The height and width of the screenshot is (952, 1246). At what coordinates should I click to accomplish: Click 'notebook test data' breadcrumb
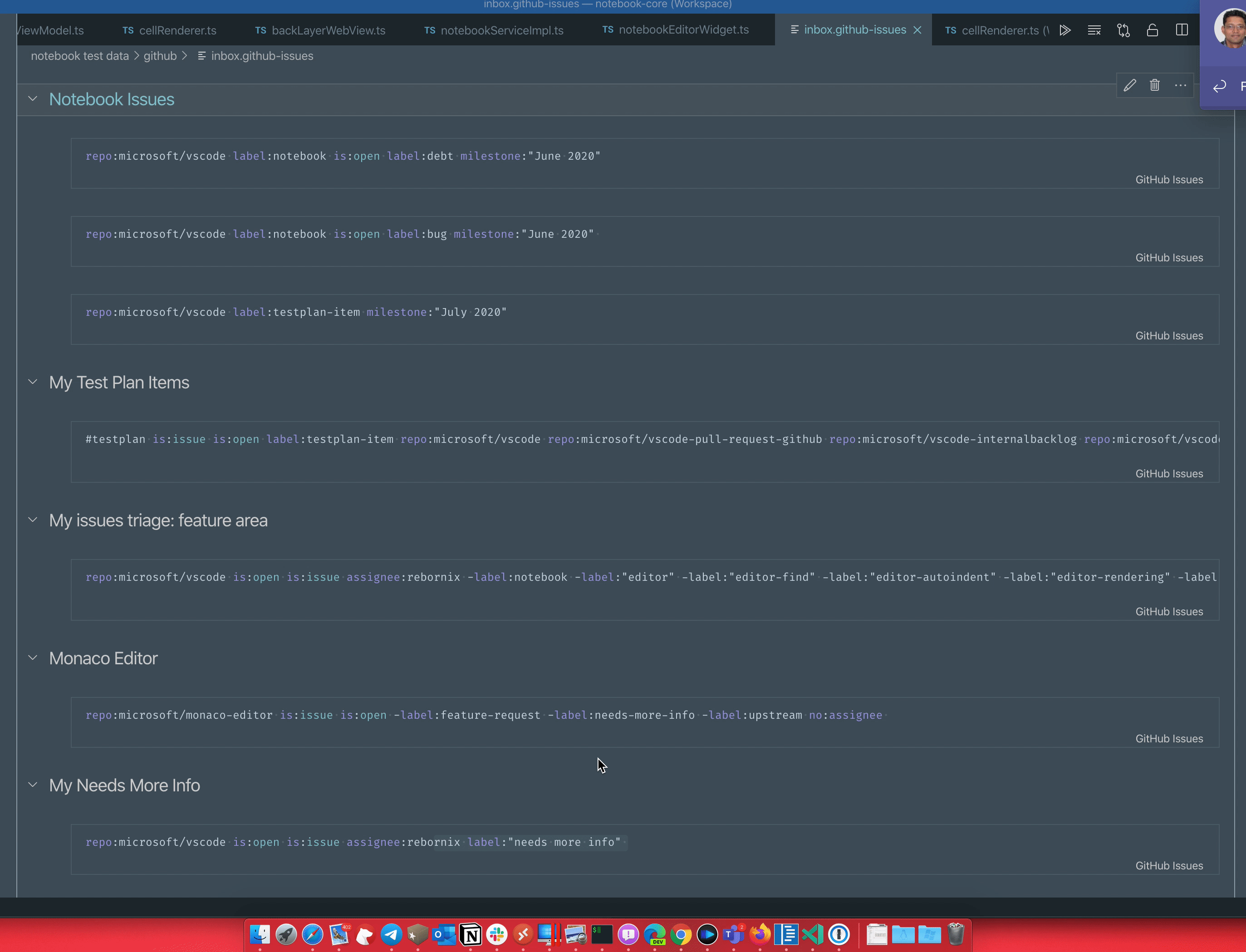pos(80,56)
